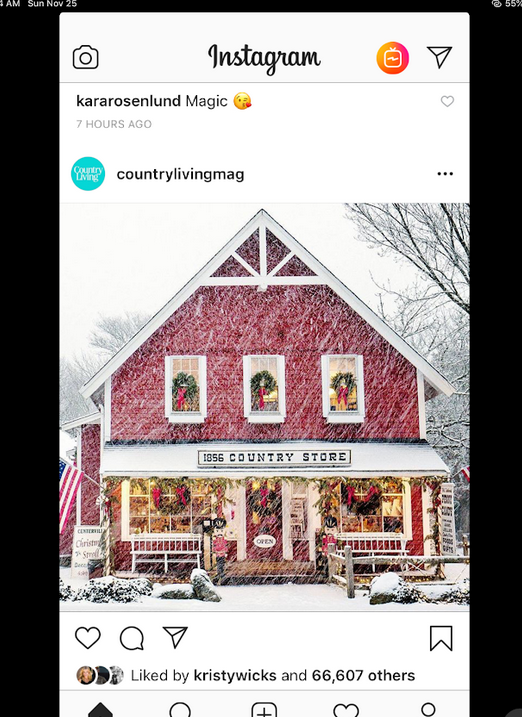Tap the liker avatars beside Liked by
The height and width of the screenshot is (717, 522).
100,675
